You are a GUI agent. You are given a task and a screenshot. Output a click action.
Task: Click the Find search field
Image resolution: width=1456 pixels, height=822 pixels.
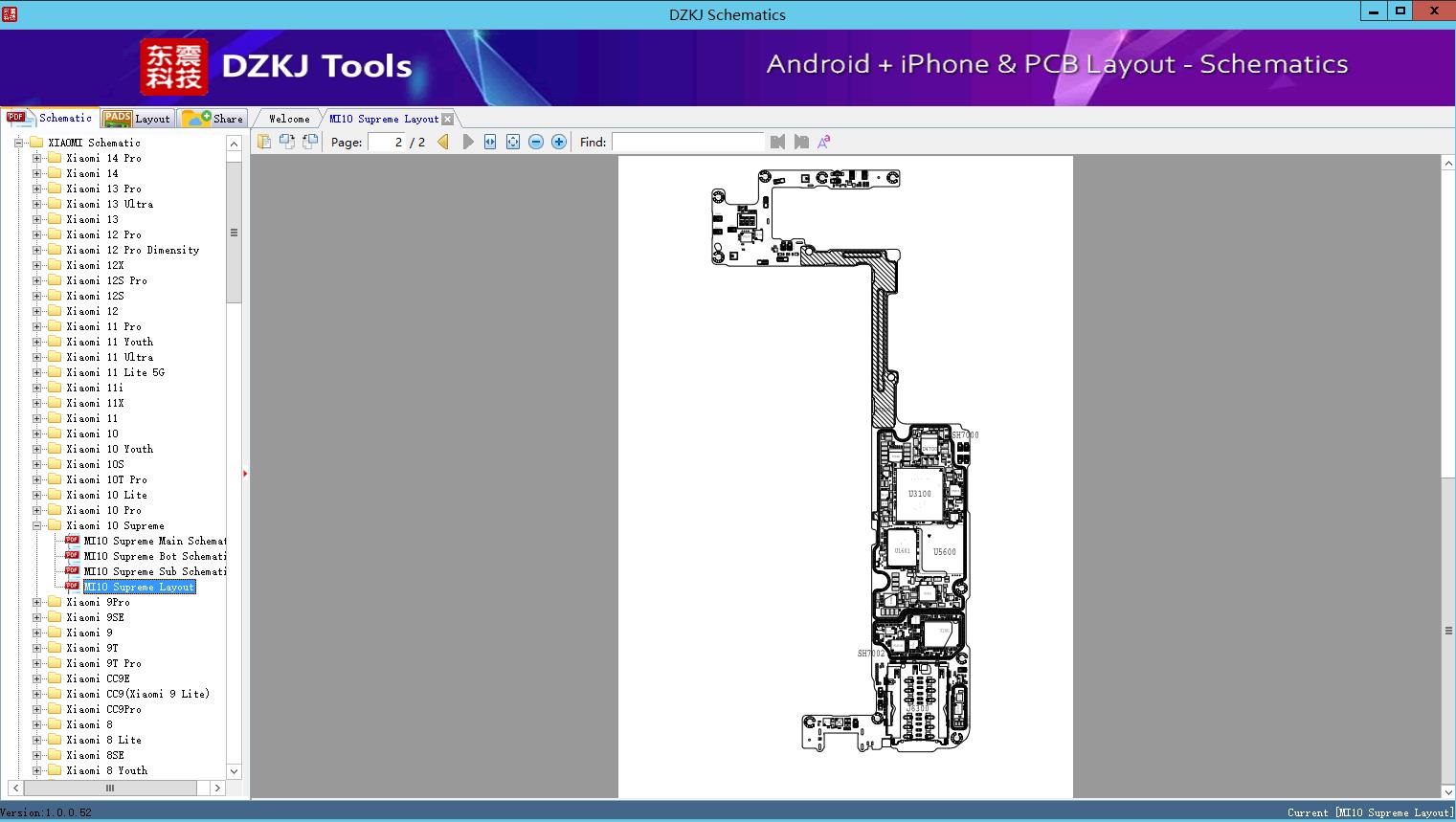click(688, 142)
